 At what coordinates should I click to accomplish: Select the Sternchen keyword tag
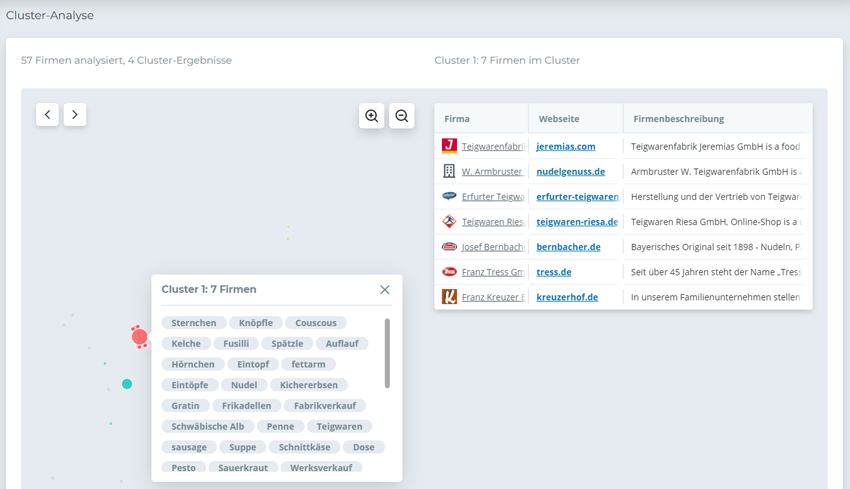click(x=194, y=323)
